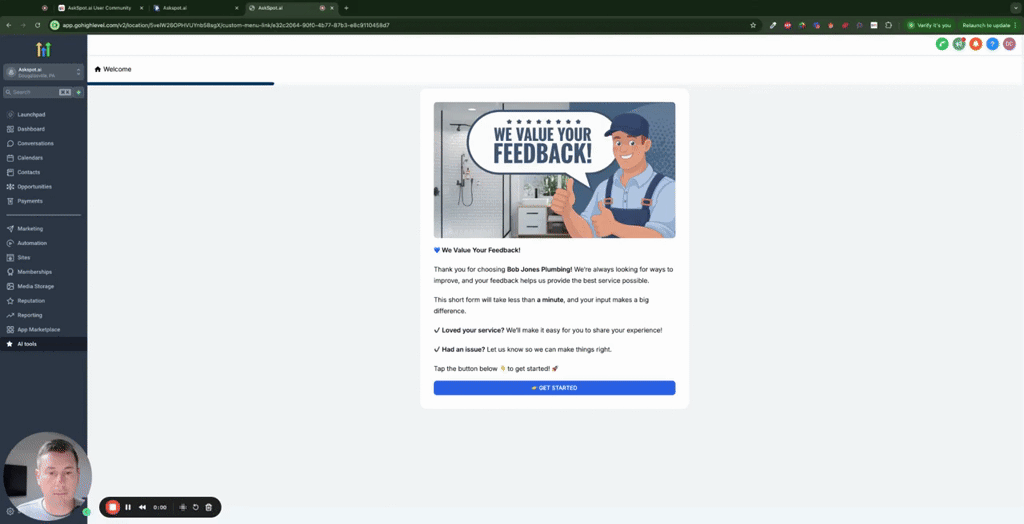Open the Extensions puzzle icon
Viewport: 1024px width, 524px height.
click(888, 25)
